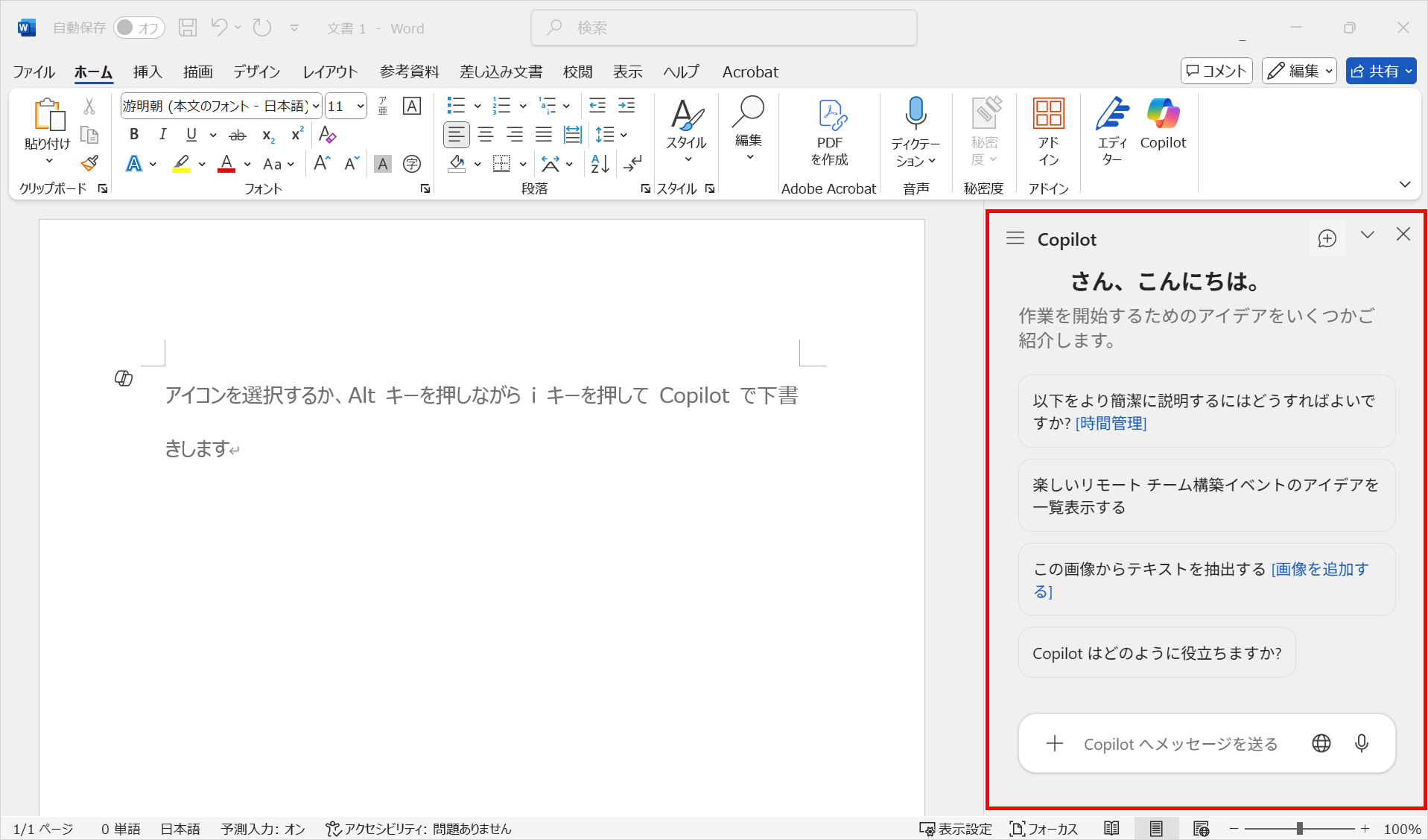Click the Paste (貼り付け) clipboard icon
Screen dimensions: 1428x840
tap(48, 115)
